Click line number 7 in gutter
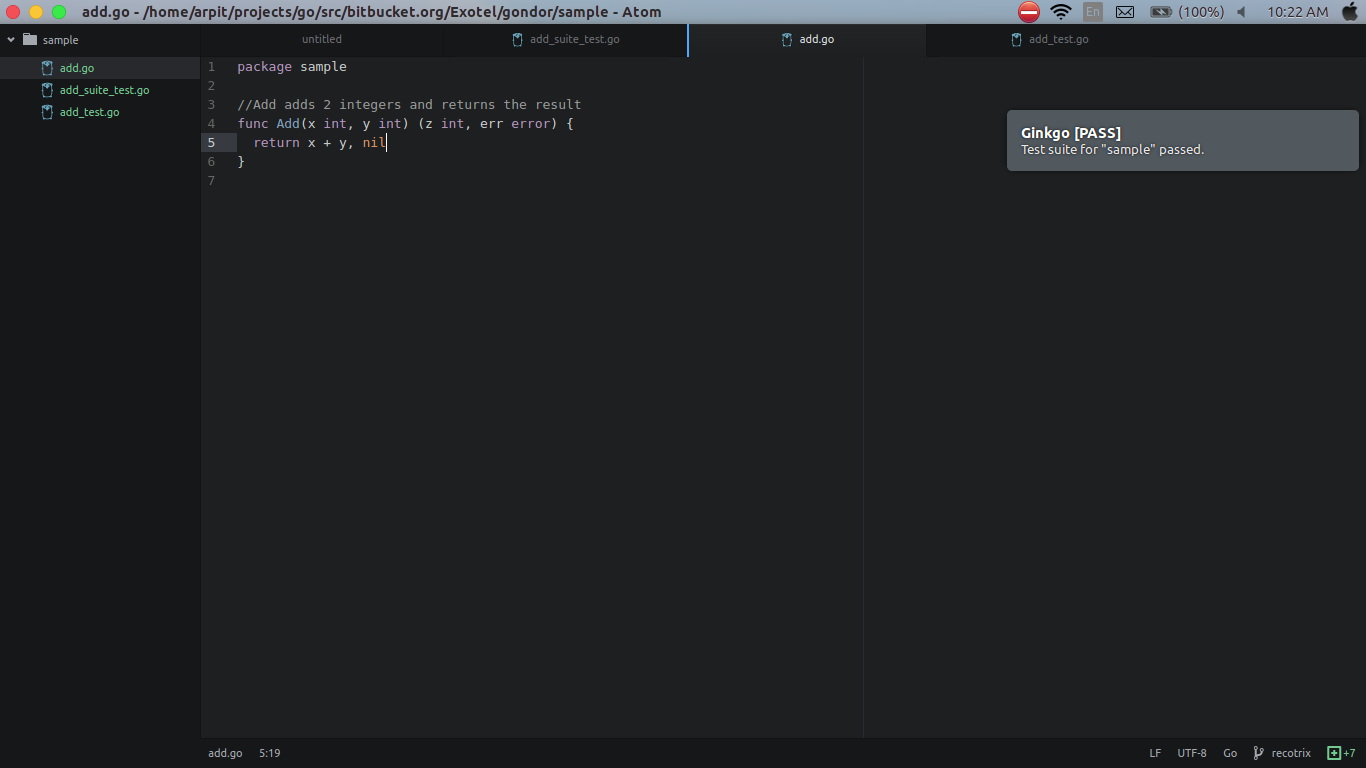 (x=211, y=181)
